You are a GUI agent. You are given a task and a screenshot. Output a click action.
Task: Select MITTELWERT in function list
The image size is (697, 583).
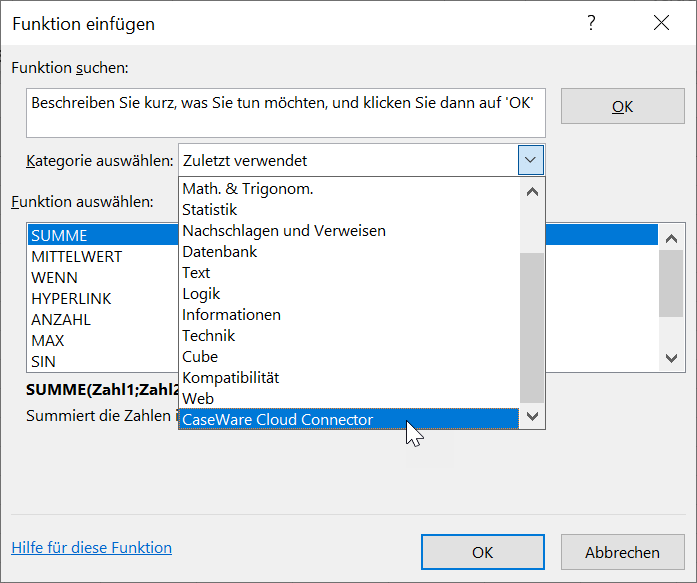click(x=102, y=256)
